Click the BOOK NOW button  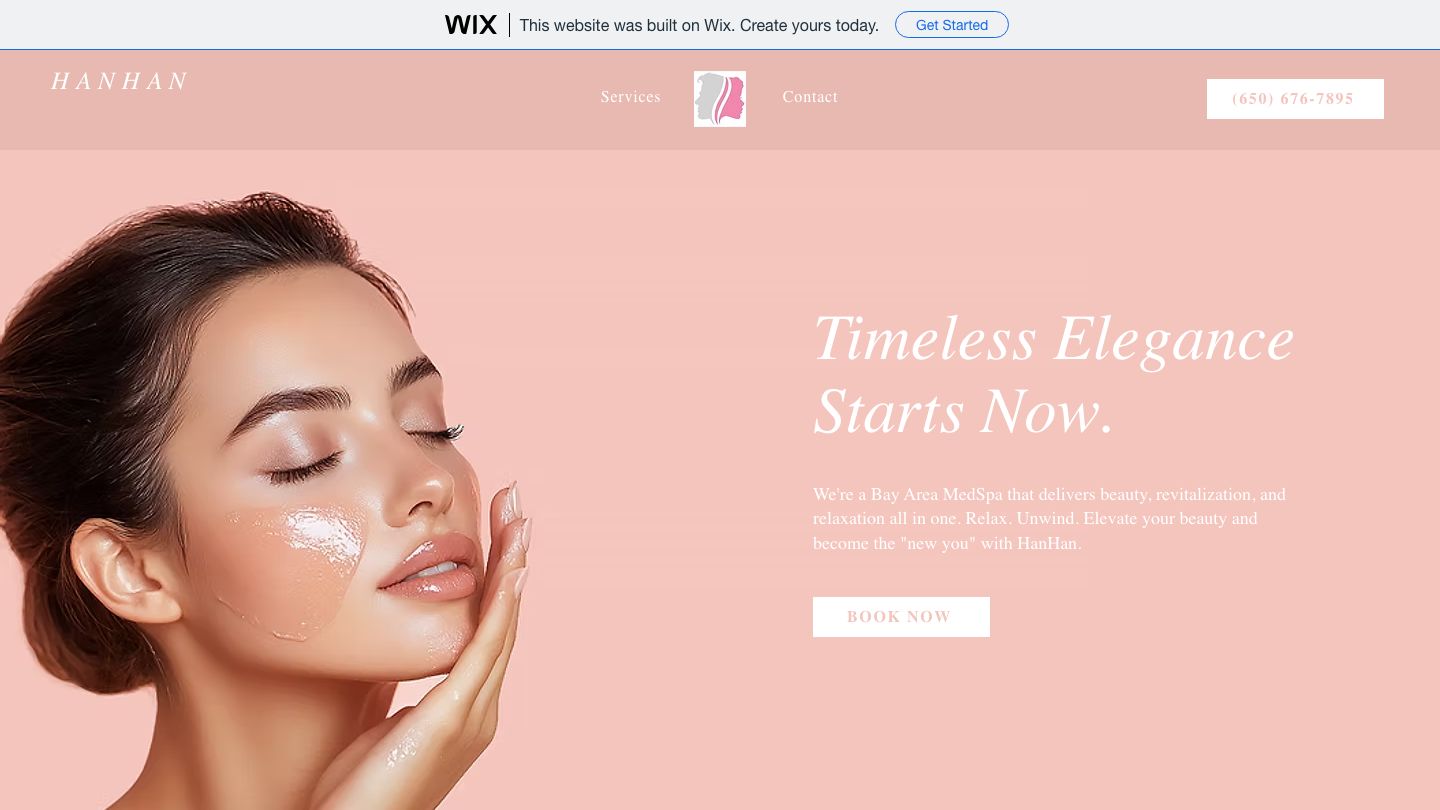click(901, 617)
